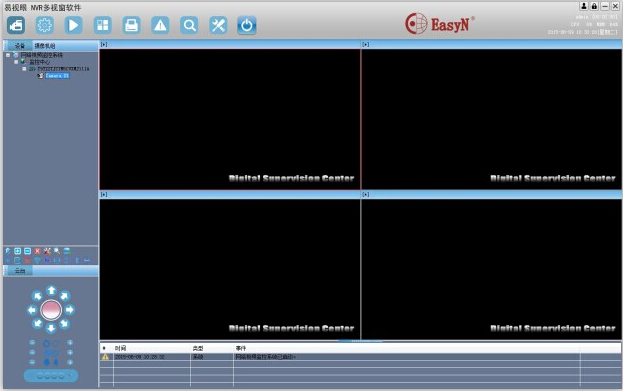
Task: Click the playback play toolbar icon
Action: click(x=74, y=25)
